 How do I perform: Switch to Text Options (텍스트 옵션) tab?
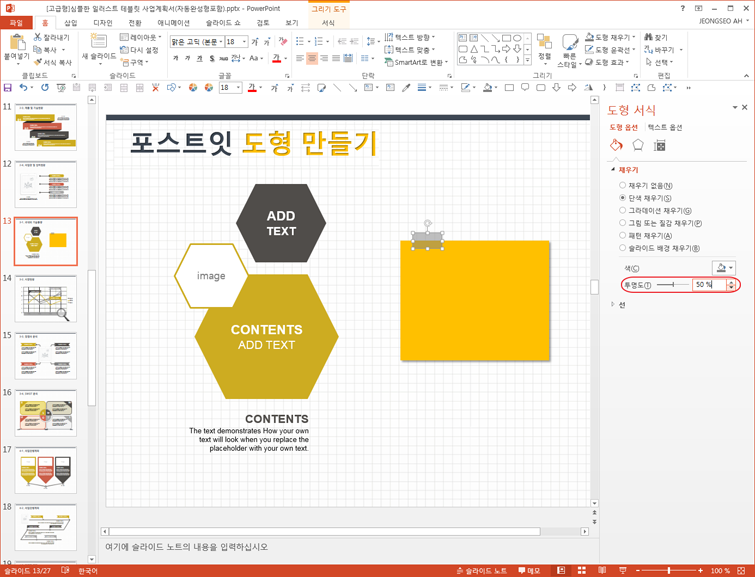tap(664, 127)
